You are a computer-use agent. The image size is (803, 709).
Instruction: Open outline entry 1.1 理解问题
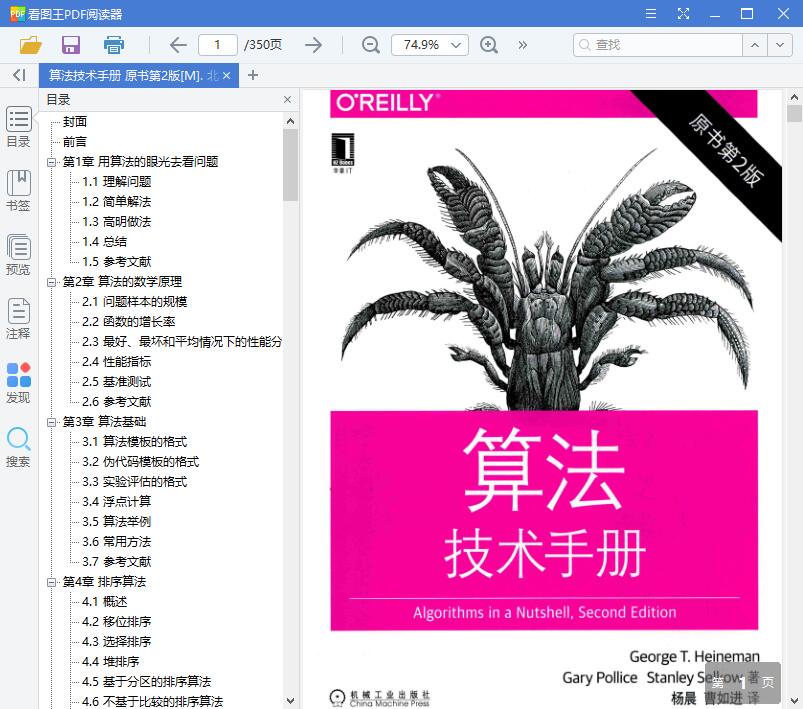(117, 181)
